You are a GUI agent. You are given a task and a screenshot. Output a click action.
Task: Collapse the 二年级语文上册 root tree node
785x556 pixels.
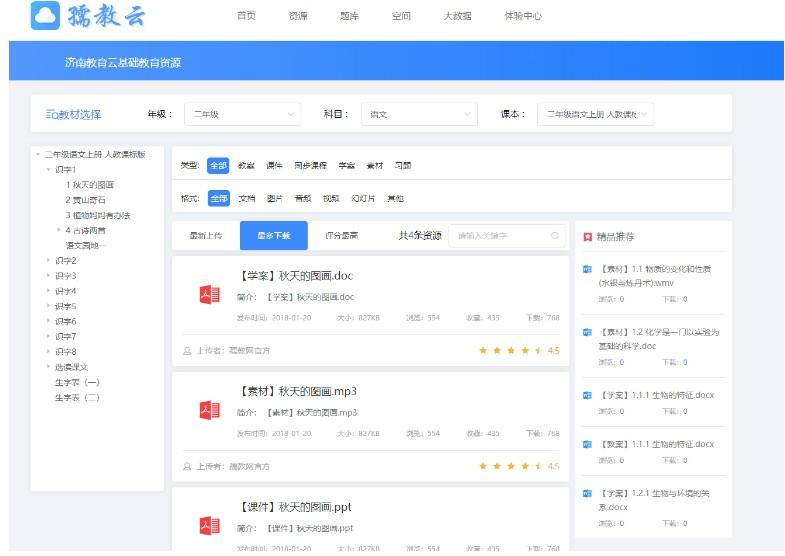38,154
